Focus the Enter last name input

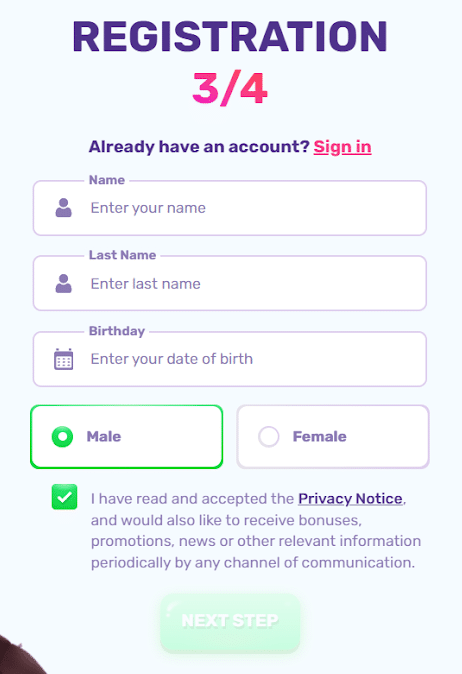230,284
